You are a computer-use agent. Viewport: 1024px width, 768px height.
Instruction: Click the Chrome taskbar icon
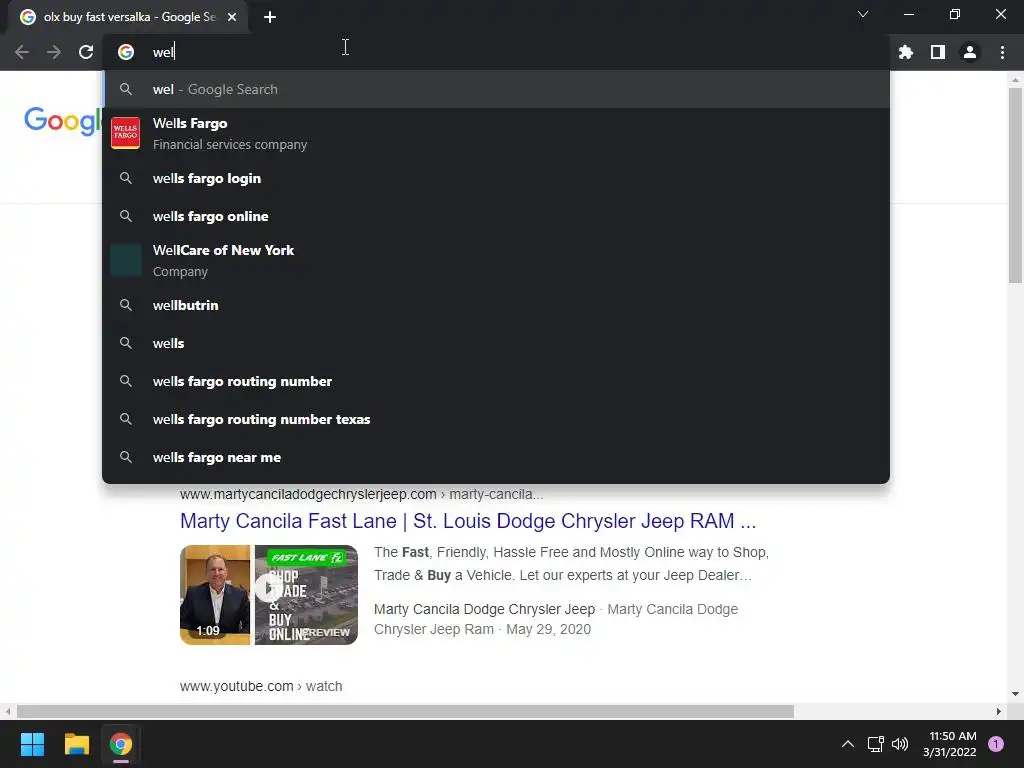121,744
